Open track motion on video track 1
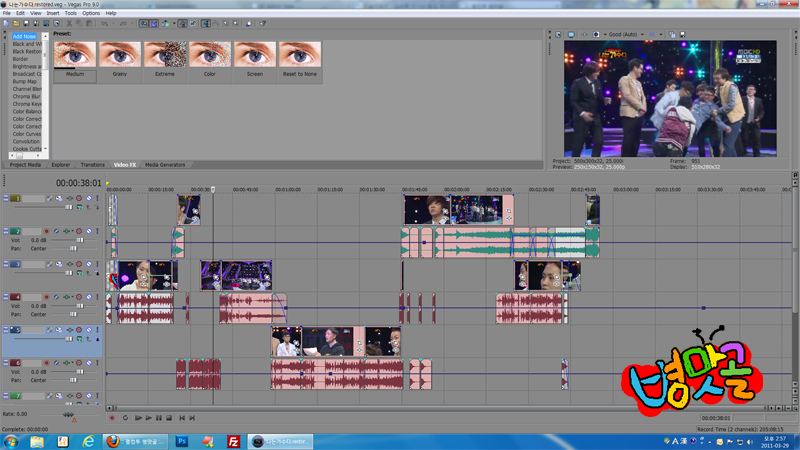800x450 pixels. [x=49, y=198]
